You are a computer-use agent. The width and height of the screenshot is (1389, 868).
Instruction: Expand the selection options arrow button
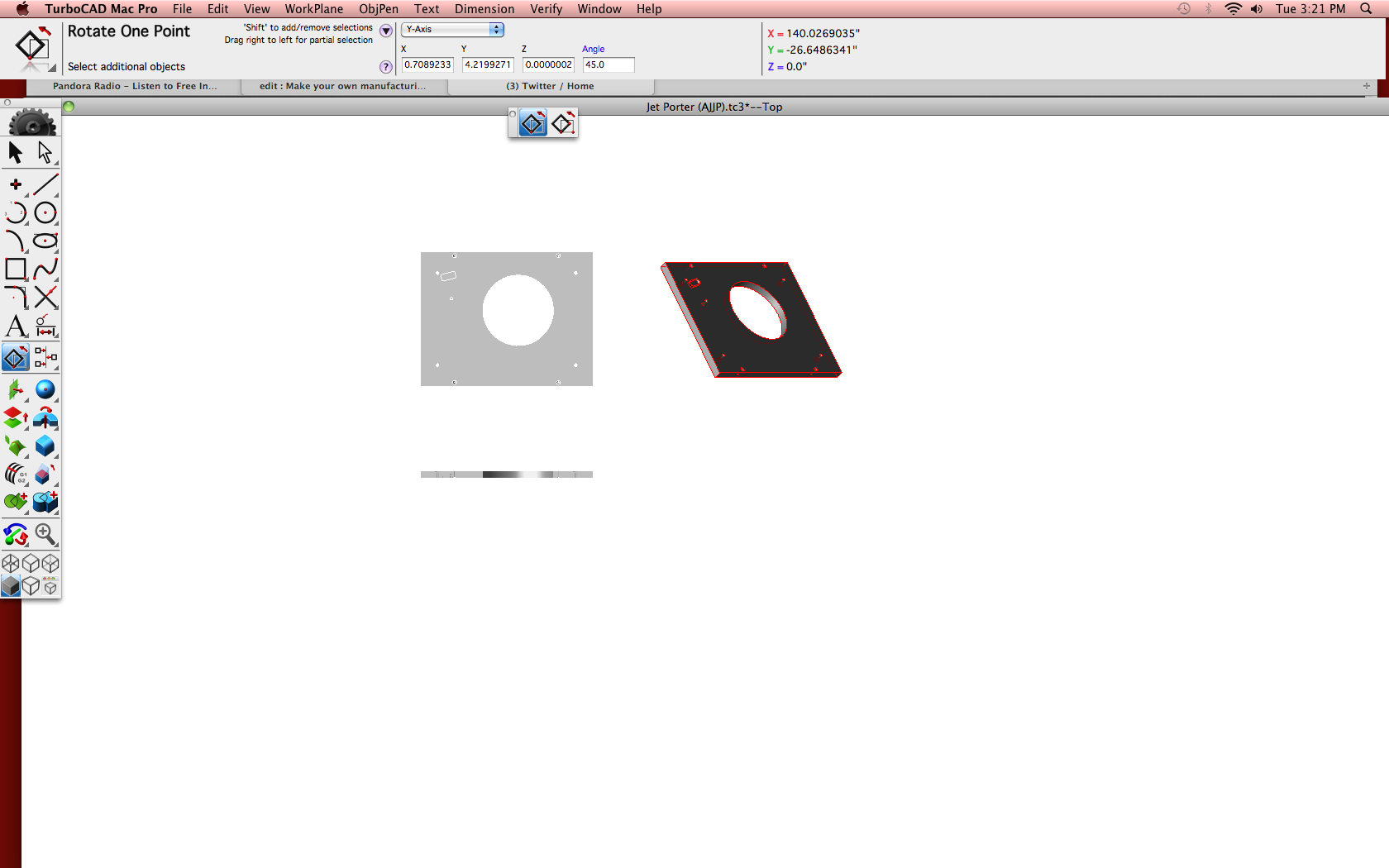coord(386,31)
